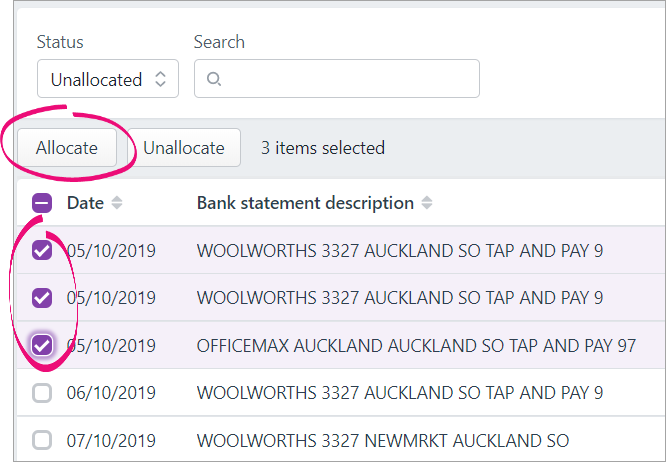
Task: Check the 06/10/2019 Woolworths row checkbox
Action: (x=42, y=393)
